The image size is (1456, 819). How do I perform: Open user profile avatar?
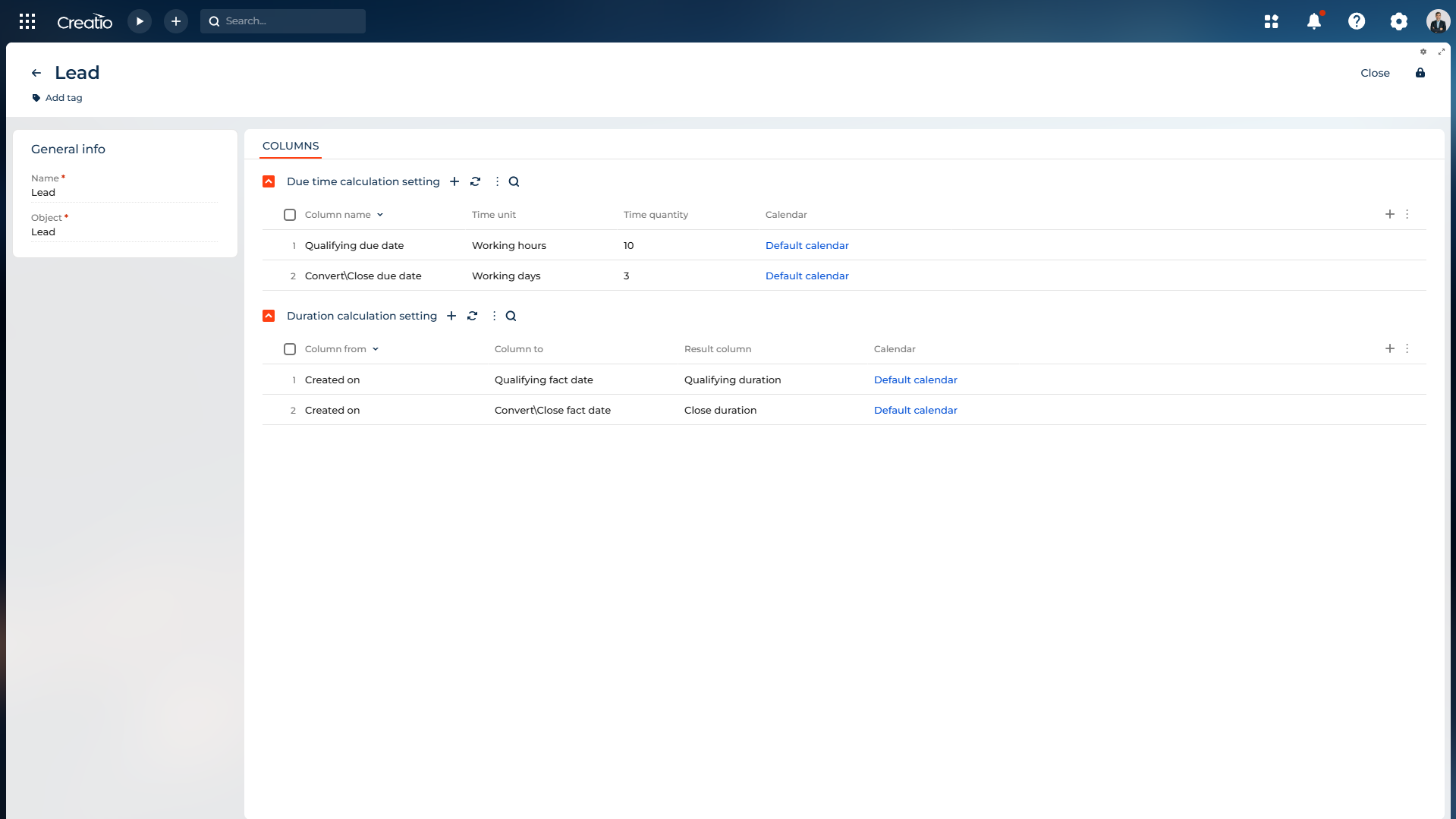pos(1439,21)
